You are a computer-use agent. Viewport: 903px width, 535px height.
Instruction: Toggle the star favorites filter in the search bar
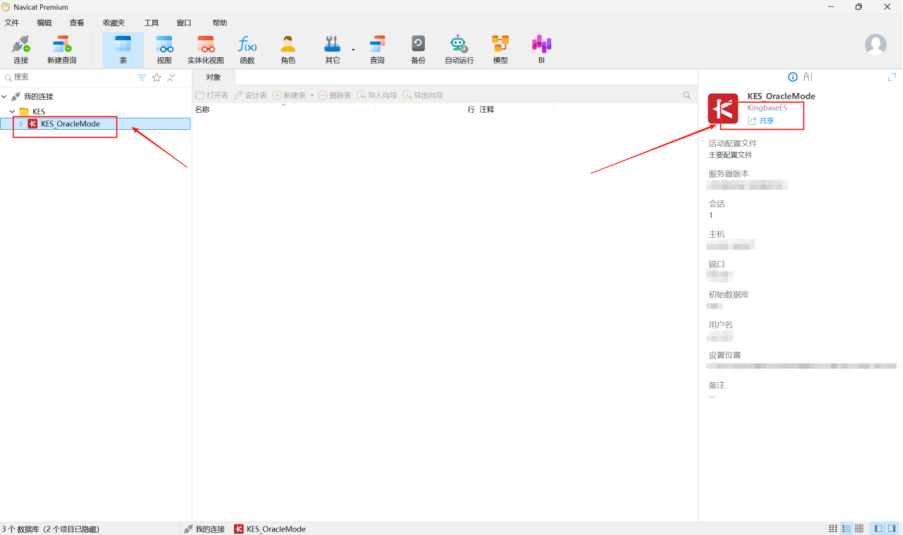tap(156, 77)
